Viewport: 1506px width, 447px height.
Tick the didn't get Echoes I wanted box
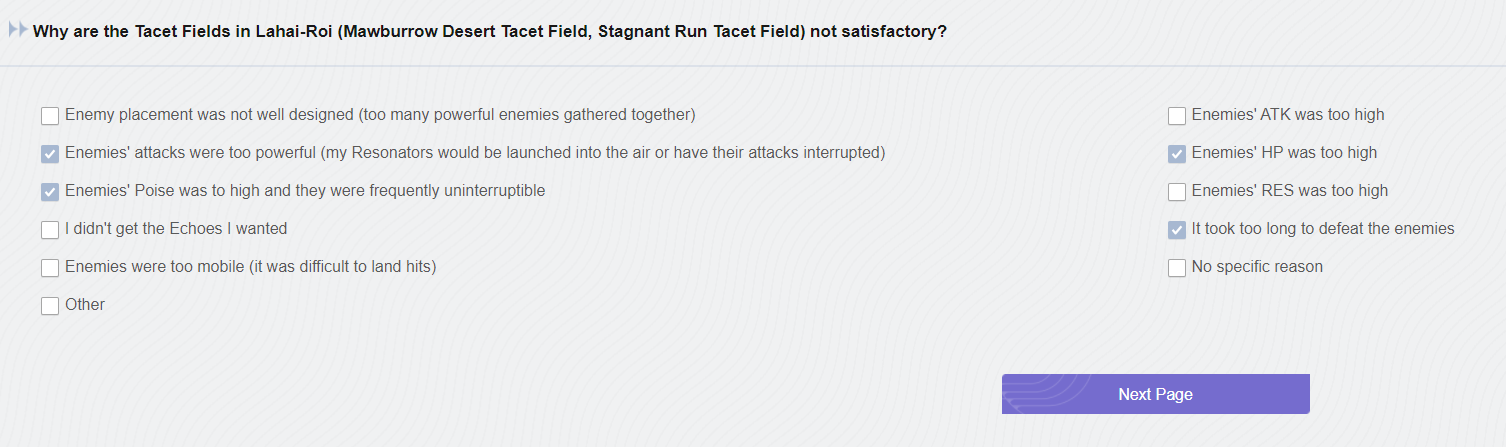tap(50, 230)
